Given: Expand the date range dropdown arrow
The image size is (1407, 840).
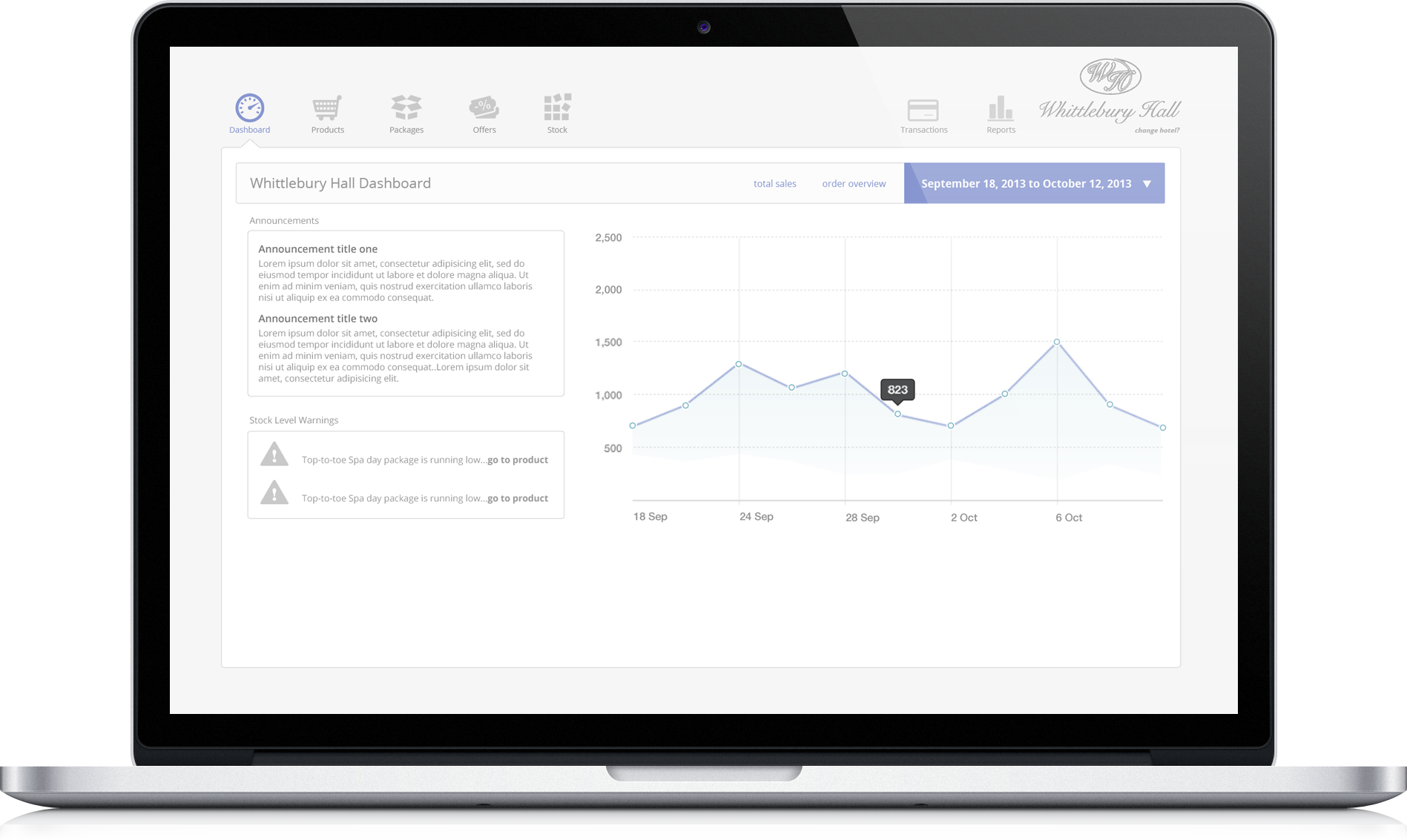Looking at the screenshot, I should pyautogui.click(x=1147, y=184).
